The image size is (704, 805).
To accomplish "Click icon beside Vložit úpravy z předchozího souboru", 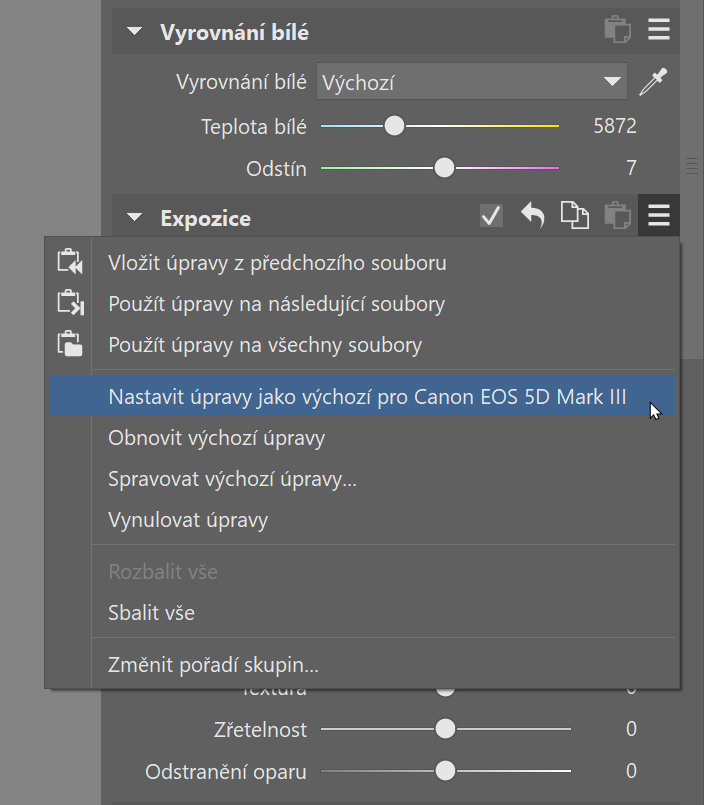I will click(x=69, y=263).
